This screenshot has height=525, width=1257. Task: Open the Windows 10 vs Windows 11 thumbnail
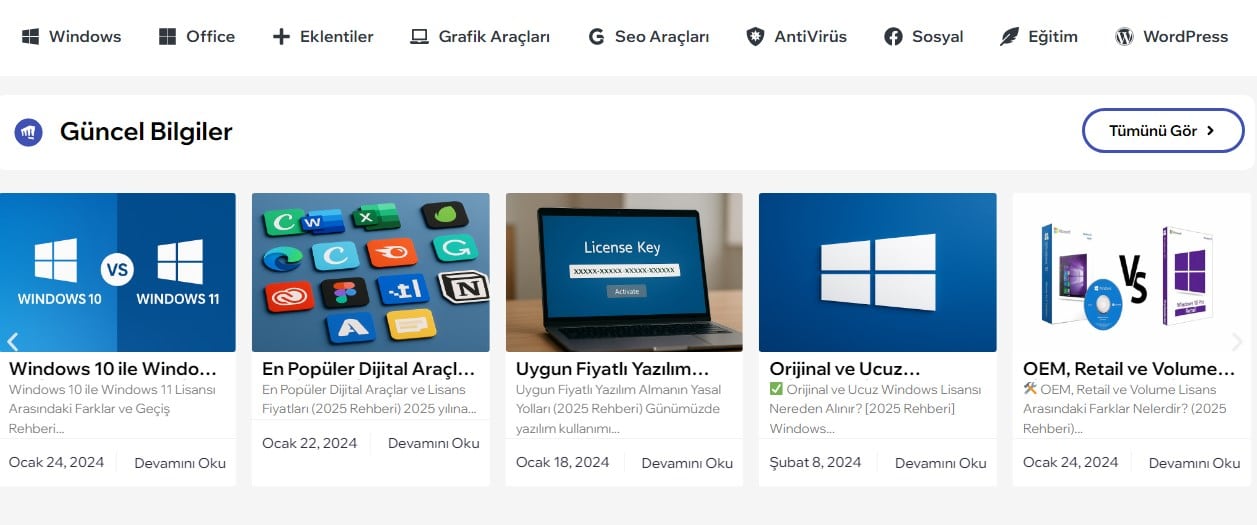[118, 272]
